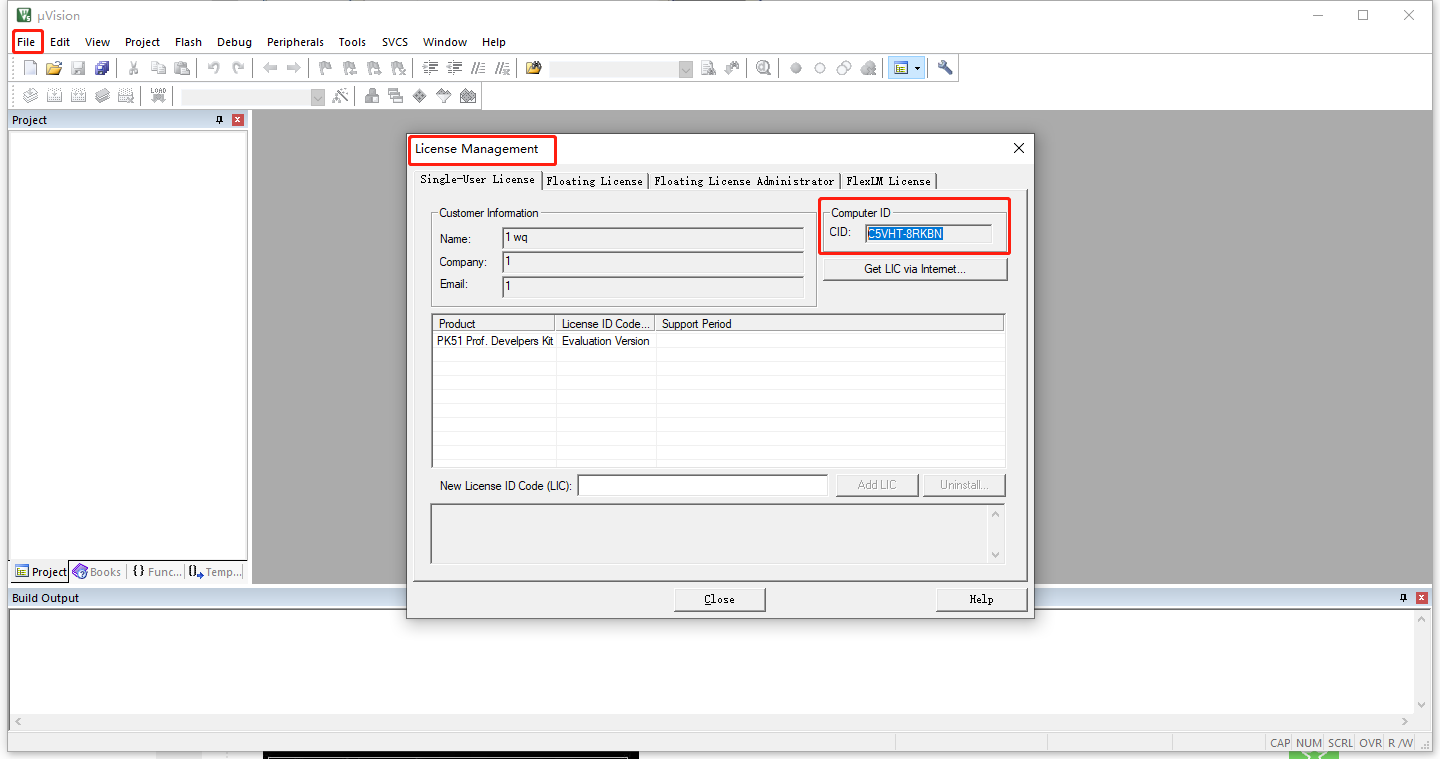
Task: Click the Manage Run-Time Environment diamond icon
Action: pyautogui.click(x=419, y=96)
